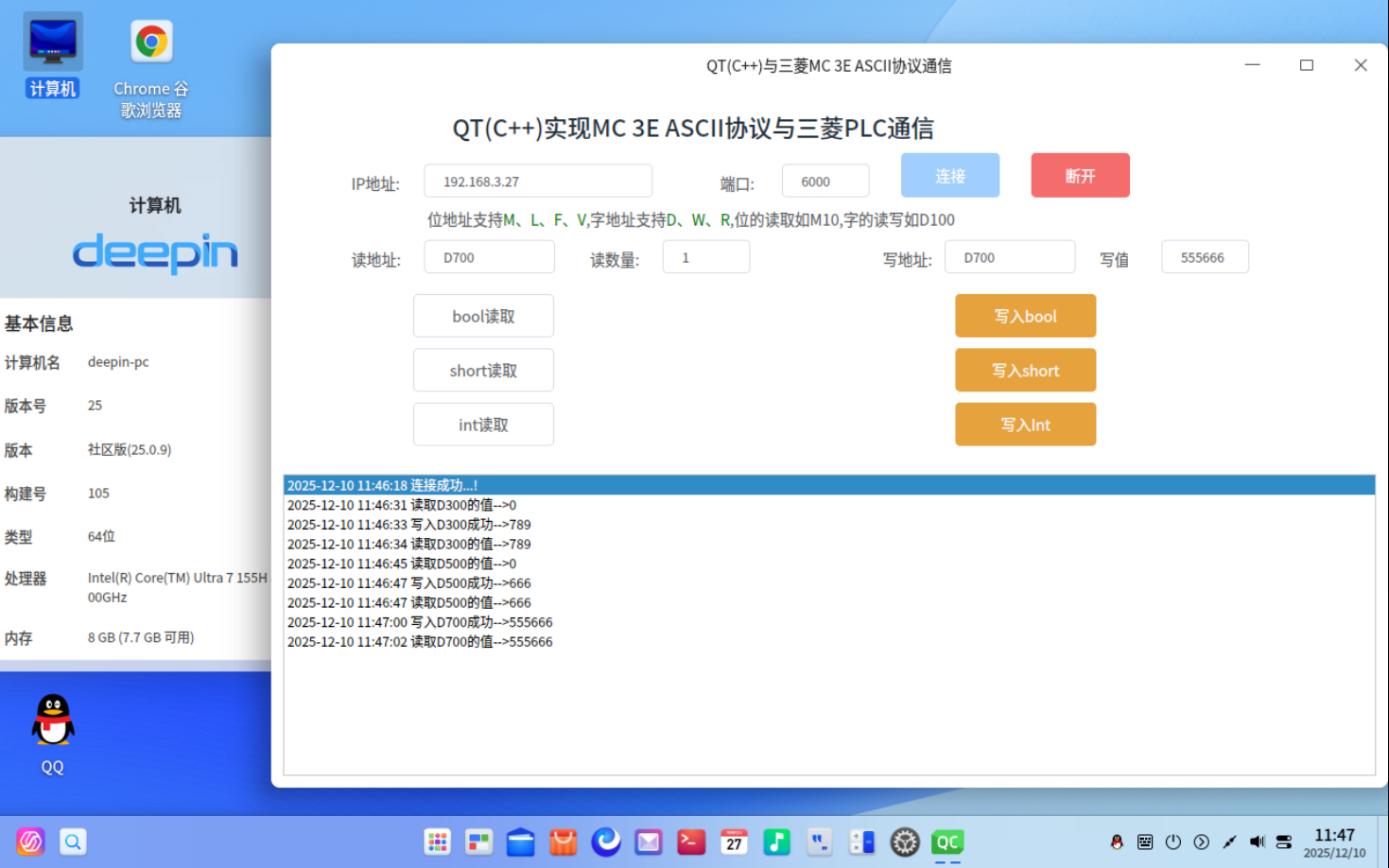Open the blue panel-style dock icon
The height and width of the screenshot is (868, 1389).
pyautogui.click(x=861, y=842)
